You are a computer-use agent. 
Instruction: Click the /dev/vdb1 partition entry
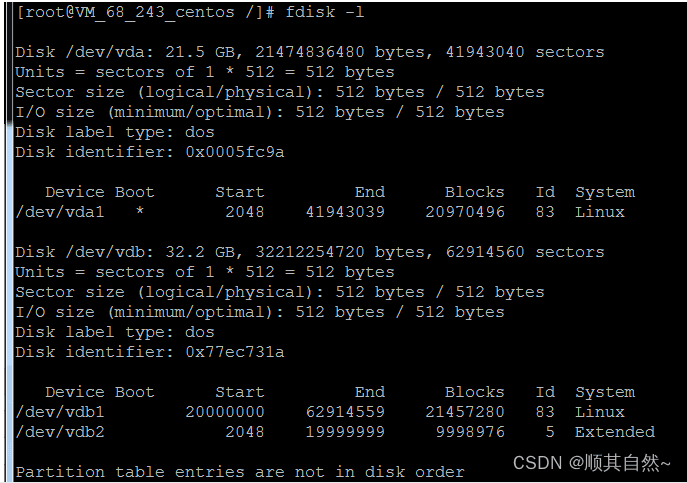60,412
